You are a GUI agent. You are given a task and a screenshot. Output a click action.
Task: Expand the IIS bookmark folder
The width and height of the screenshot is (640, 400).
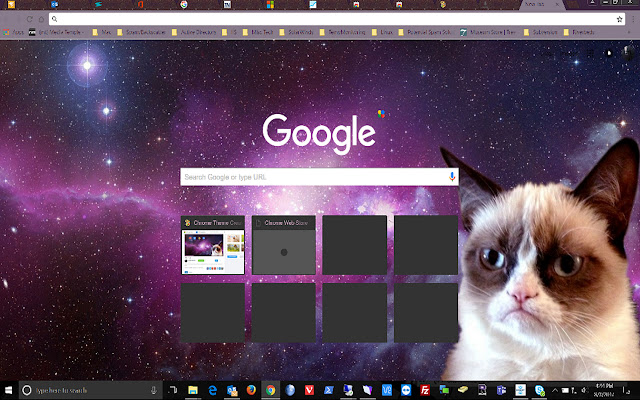coord(229,32)
